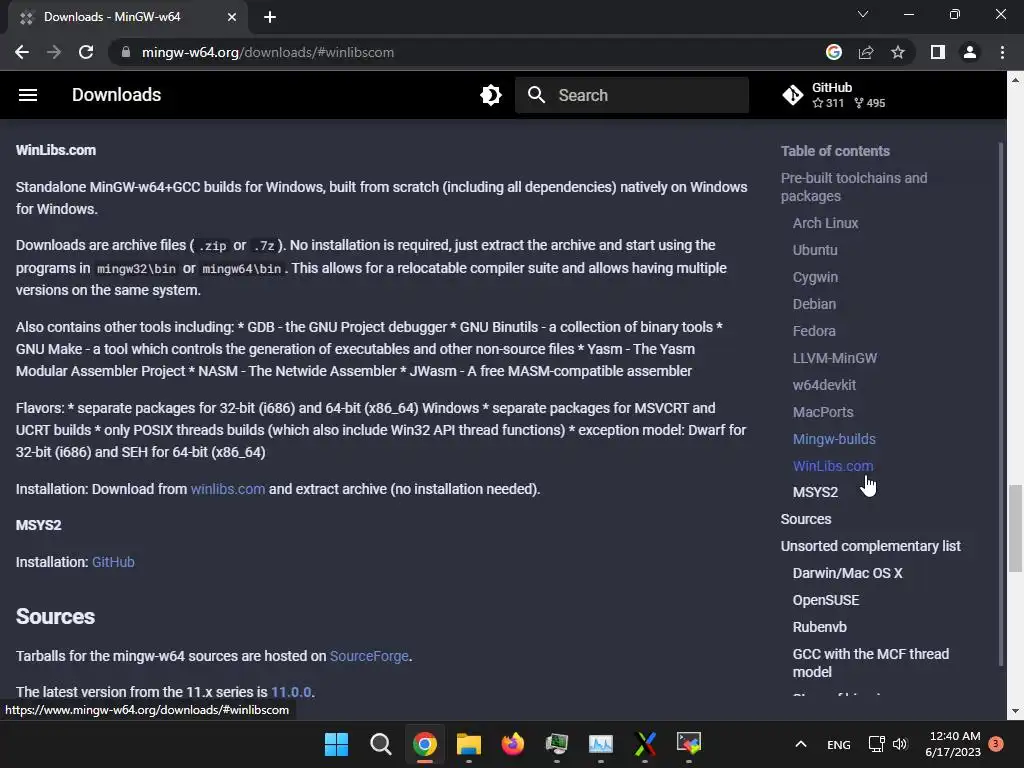
Task: Open the Windows Start menu
Action: tap(336, 744)
